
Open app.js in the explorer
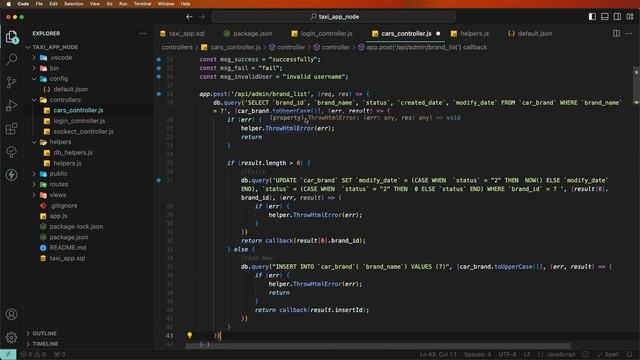tap(58, 216)
